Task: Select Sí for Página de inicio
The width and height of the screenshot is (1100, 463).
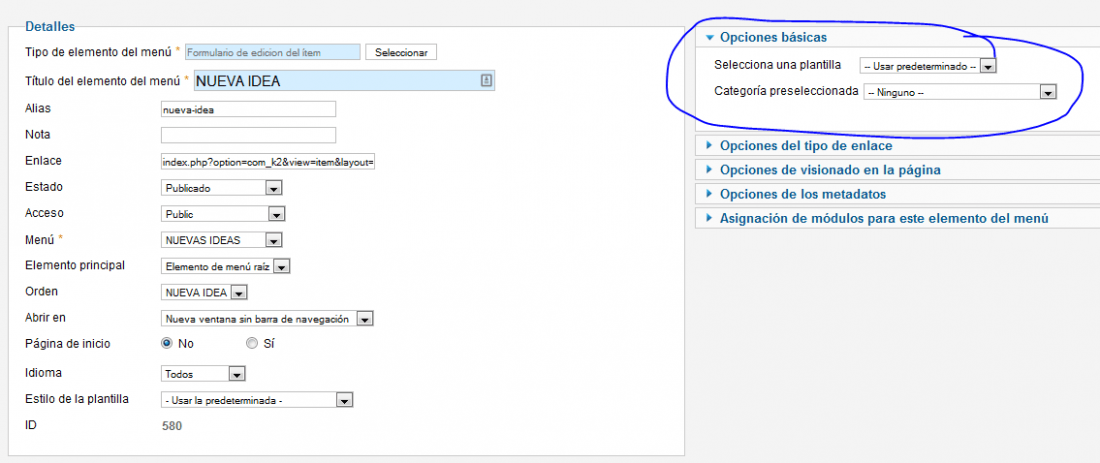Action: 251,344
